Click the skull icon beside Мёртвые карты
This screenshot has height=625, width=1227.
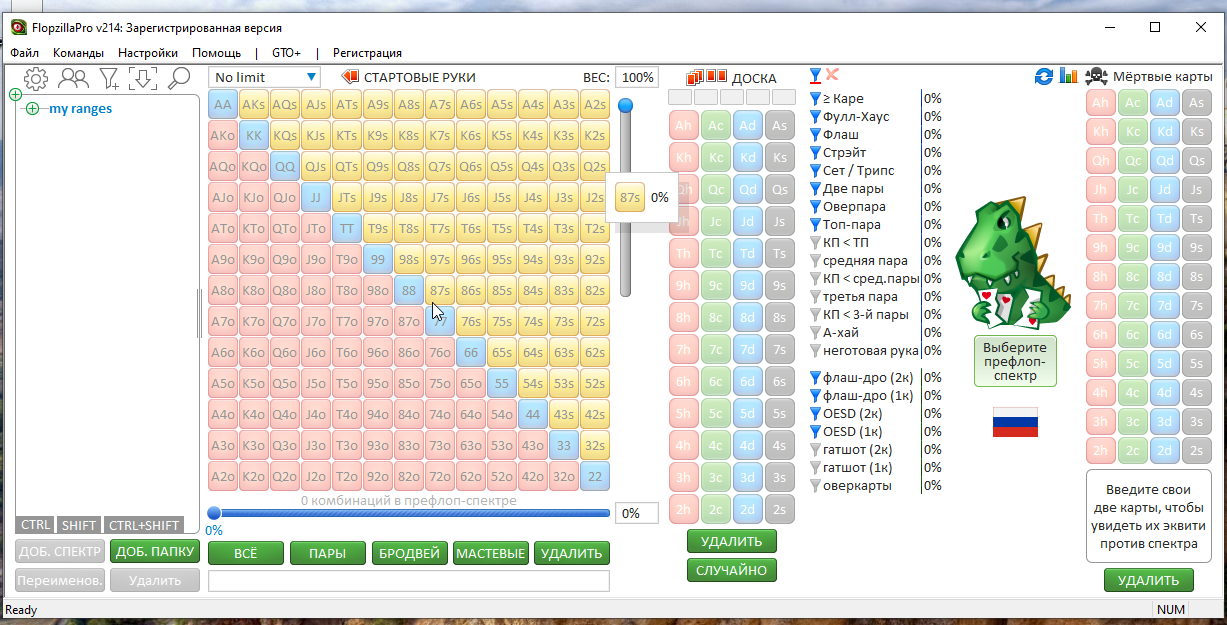1096,76
